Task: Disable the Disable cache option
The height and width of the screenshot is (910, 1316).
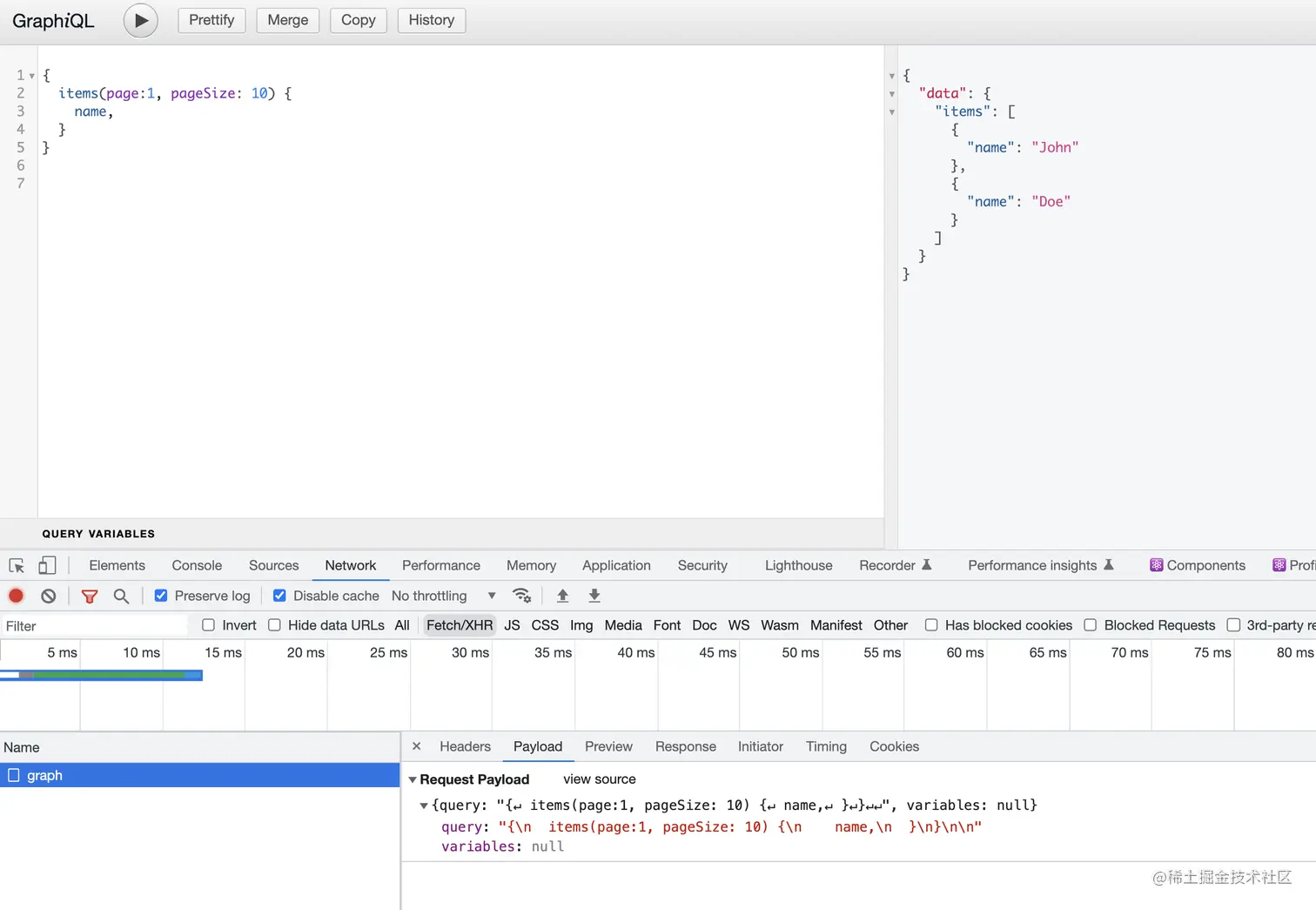Action: (279, 596)
